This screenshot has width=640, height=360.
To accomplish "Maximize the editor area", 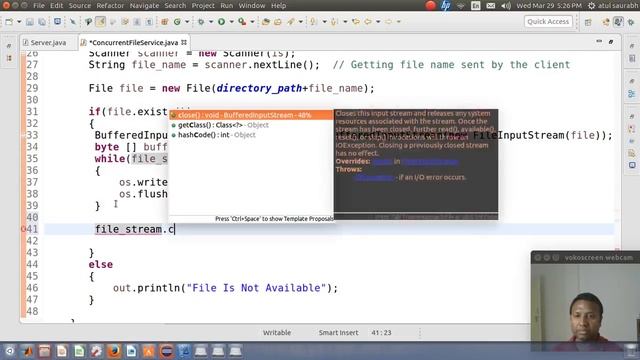I will (x=611, y=42).
